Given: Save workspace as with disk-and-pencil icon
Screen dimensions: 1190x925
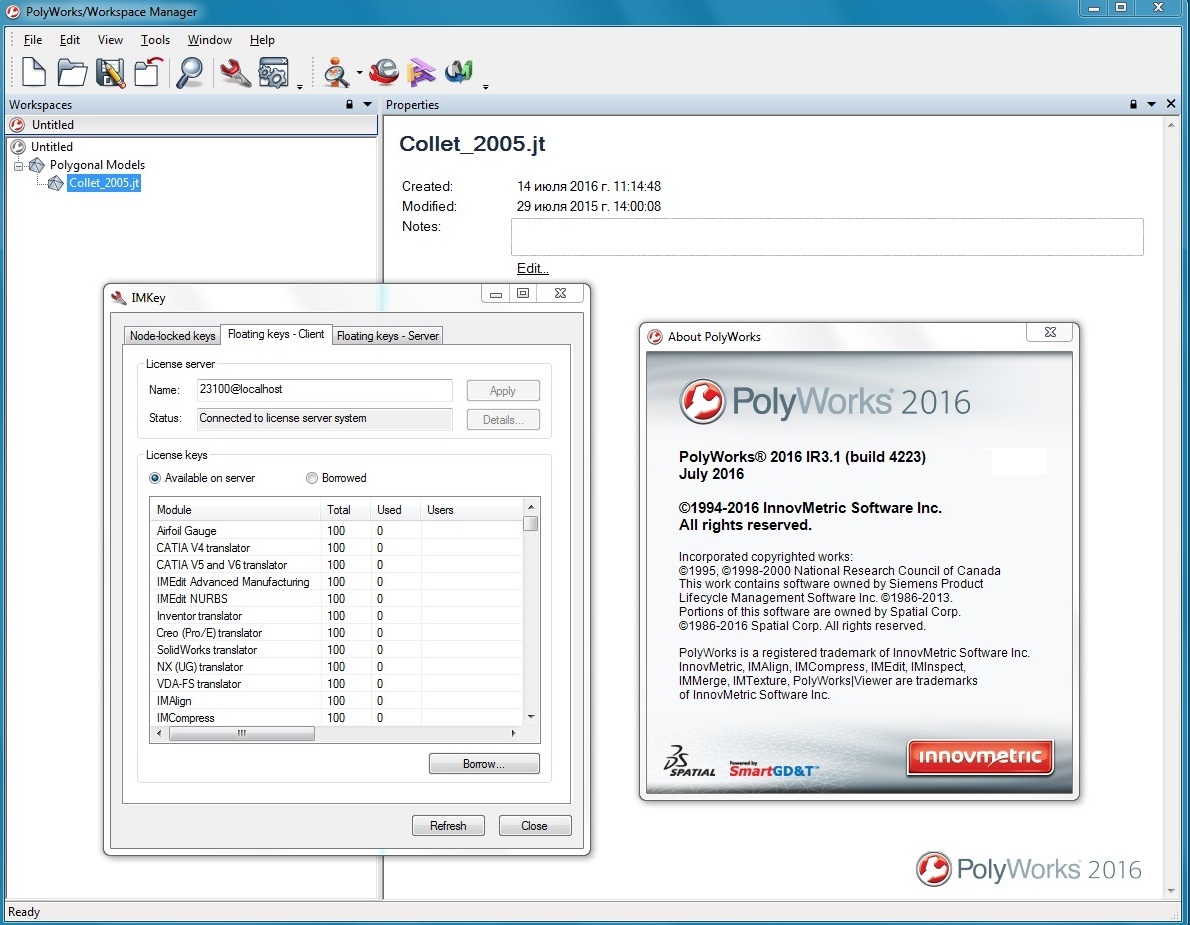Looking at the screenshot, I should 111,73.
